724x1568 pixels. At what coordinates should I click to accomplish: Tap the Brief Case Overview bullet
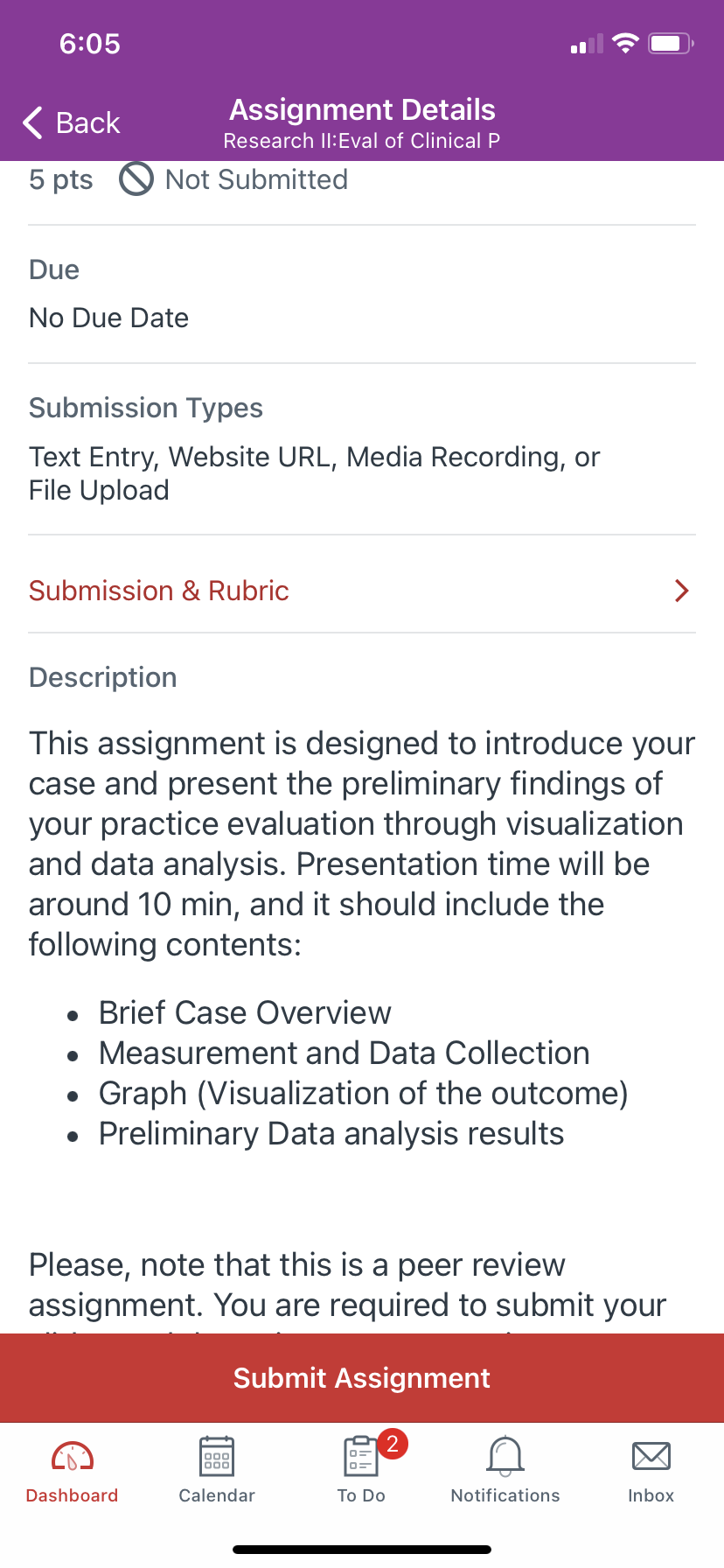coord(245,1012)
